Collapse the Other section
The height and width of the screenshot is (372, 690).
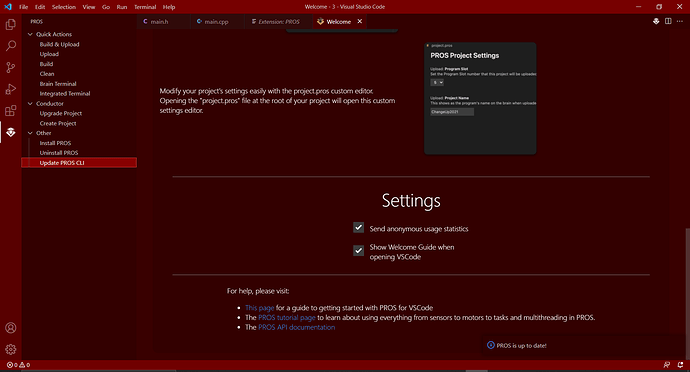pyautogui.click(x=30, y=133)
